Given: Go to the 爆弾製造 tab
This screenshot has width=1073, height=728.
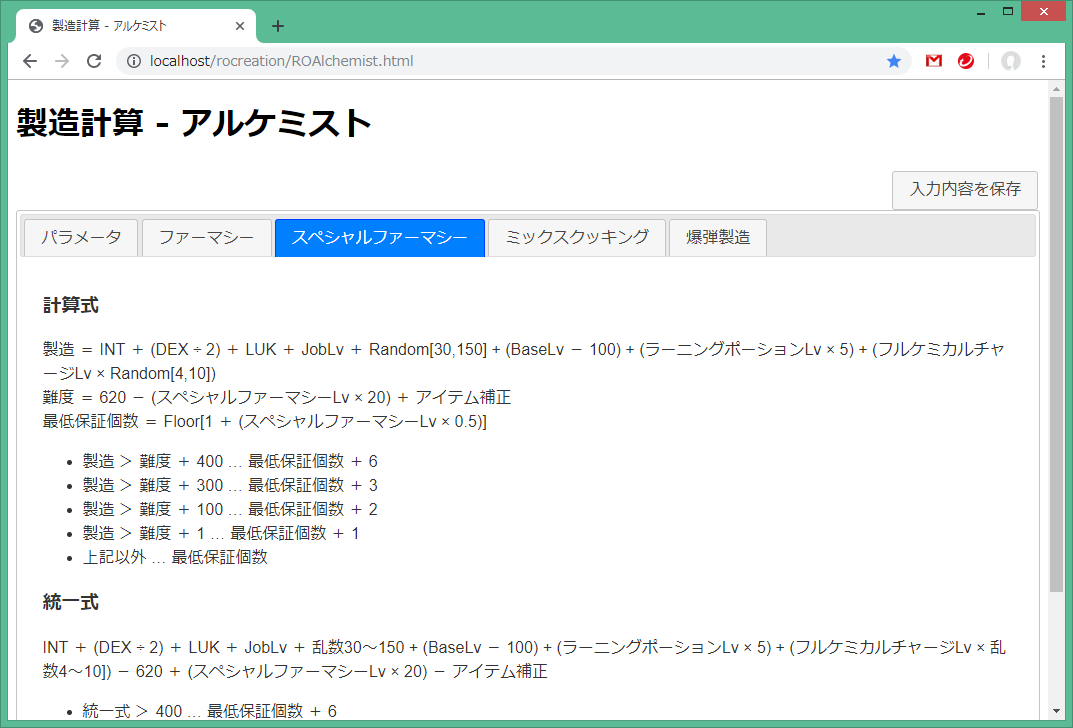Looking at the screenshot, I should [717, 238].
